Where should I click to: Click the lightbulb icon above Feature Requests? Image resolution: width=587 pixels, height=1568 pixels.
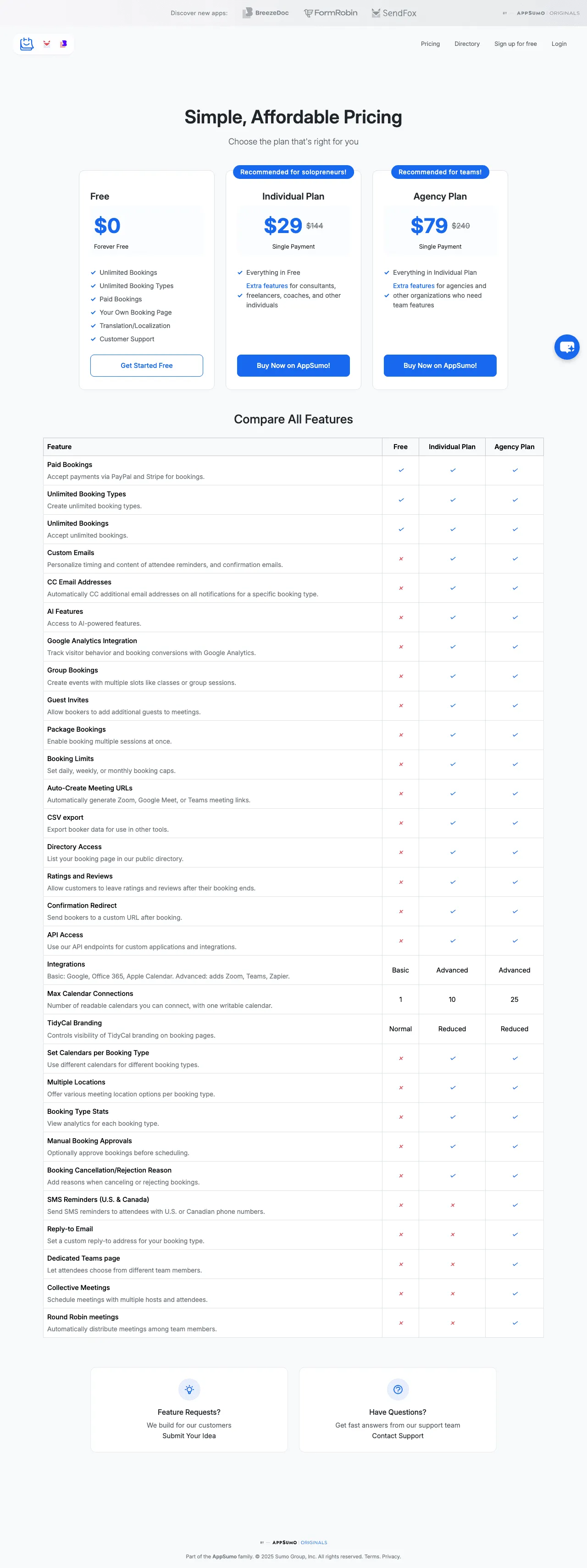point(189,1390)
